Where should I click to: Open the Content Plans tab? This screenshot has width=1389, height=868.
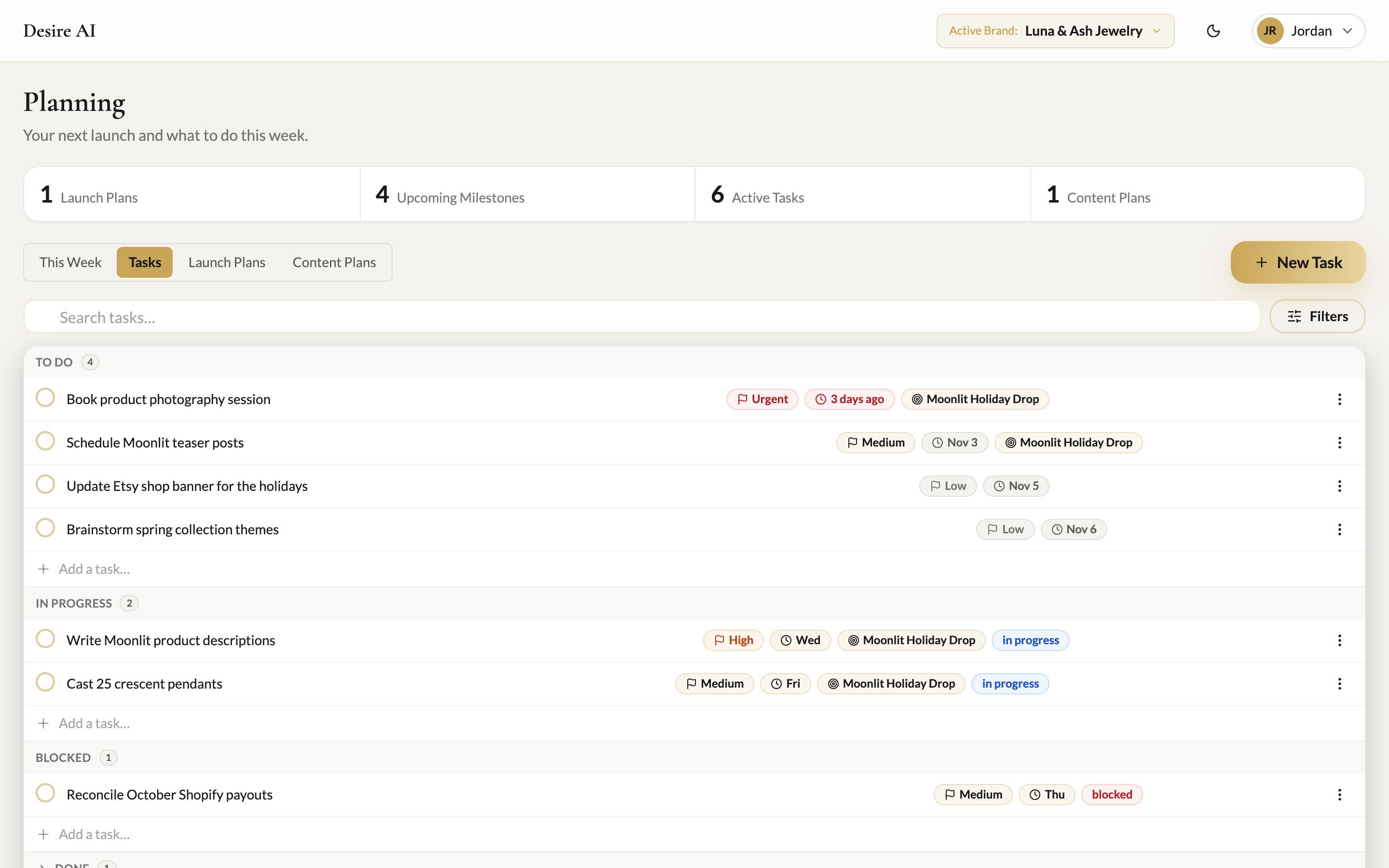[x=334, y=262]
